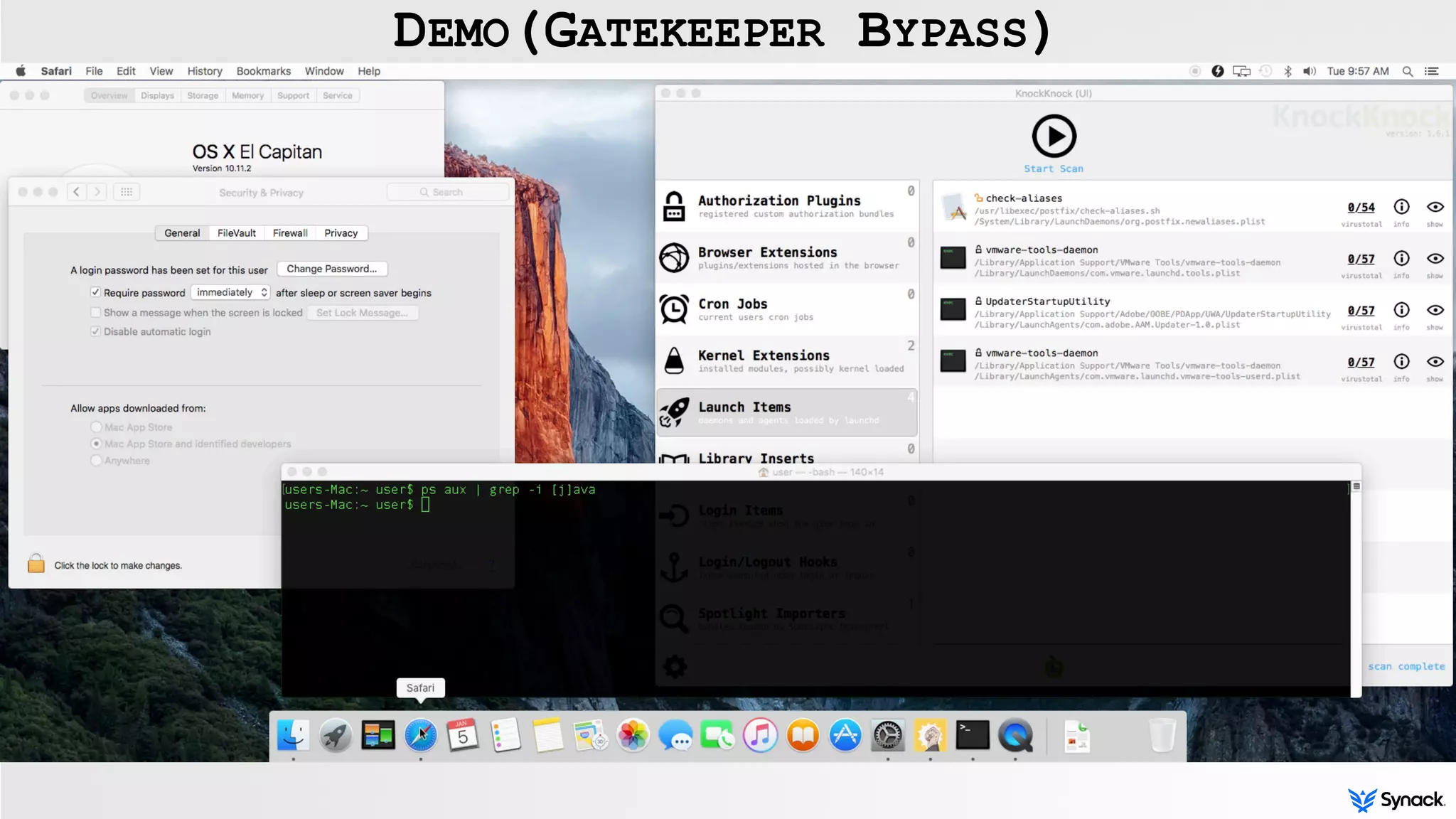The height and width of the screenshot is (819, 1456).
Task: Select Cron Jobs clock icon
Action: 674,309
